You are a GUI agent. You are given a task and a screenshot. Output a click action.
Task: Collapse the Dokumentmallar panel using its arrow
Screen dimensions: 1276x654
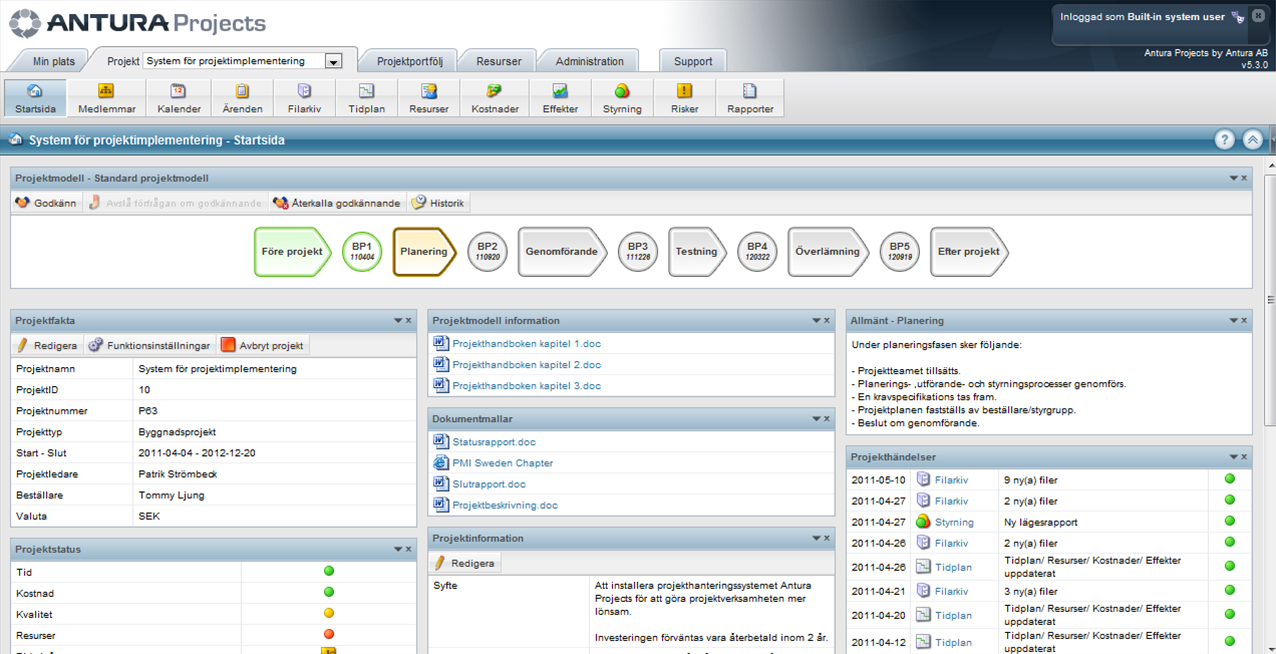[816, 420]
